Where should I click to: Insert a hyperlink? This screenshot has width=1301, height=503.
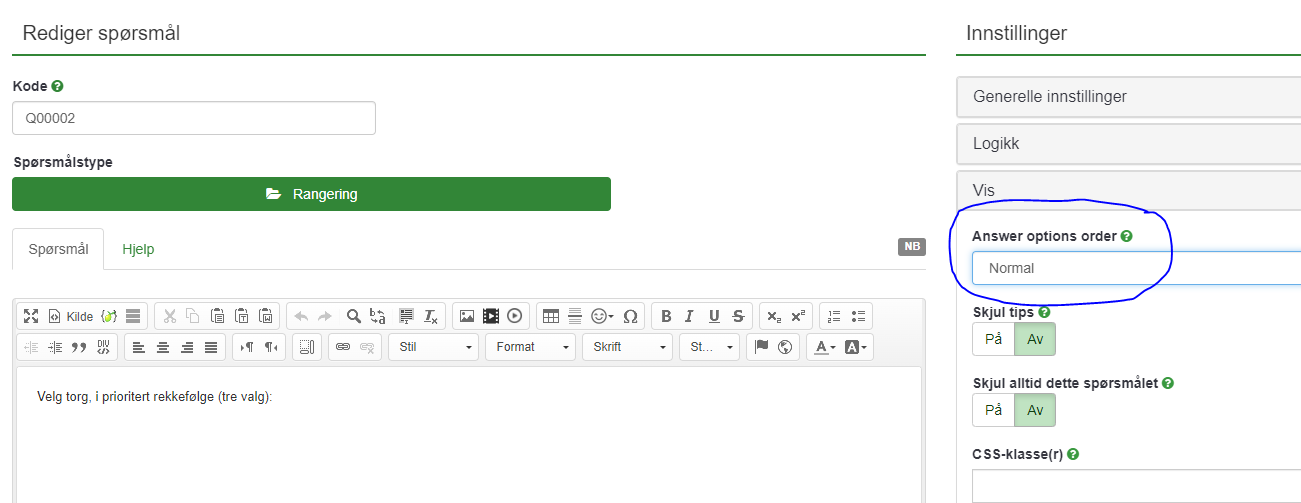(x=343, y=347)
